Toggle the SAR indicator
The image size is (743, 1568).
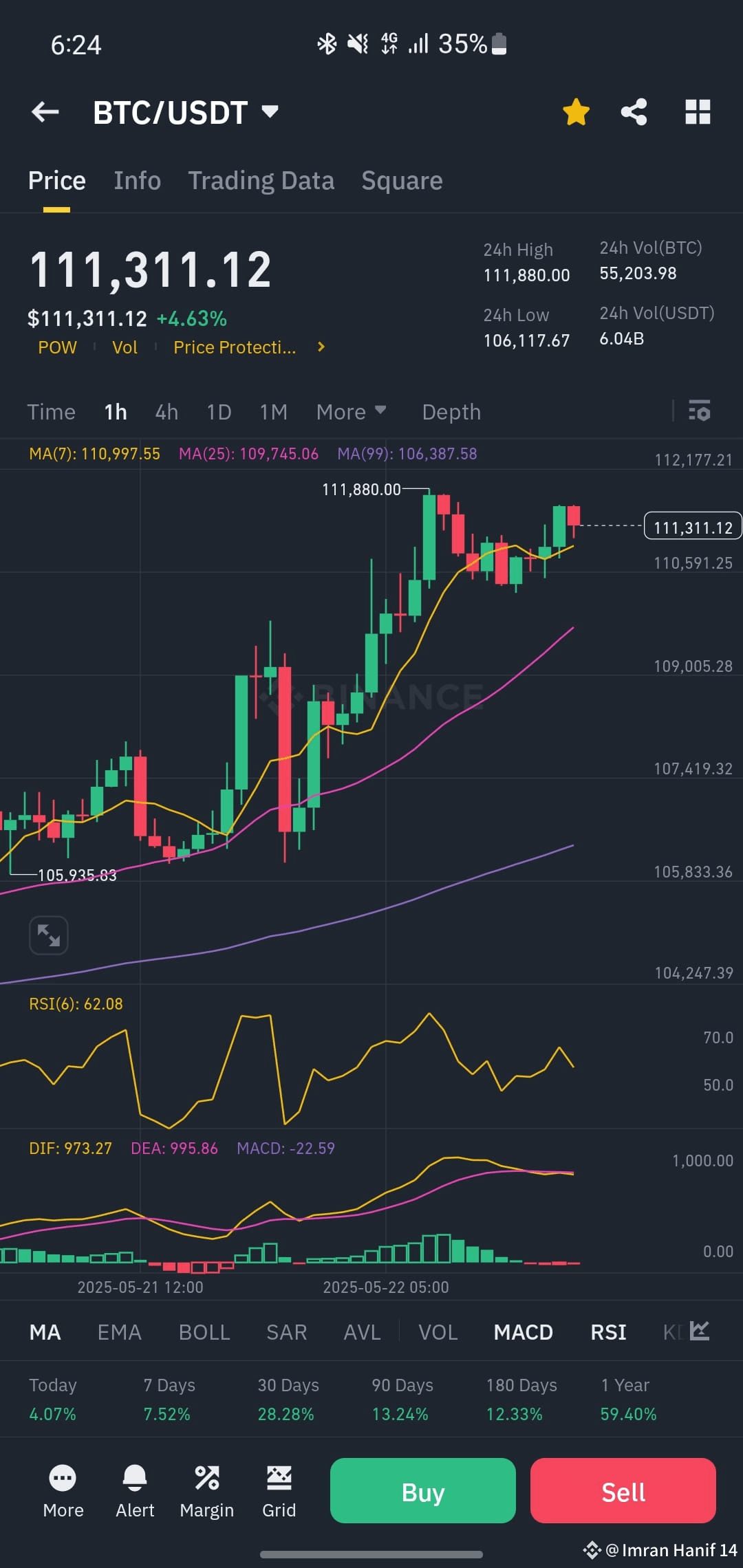(x=287, y=1332)
